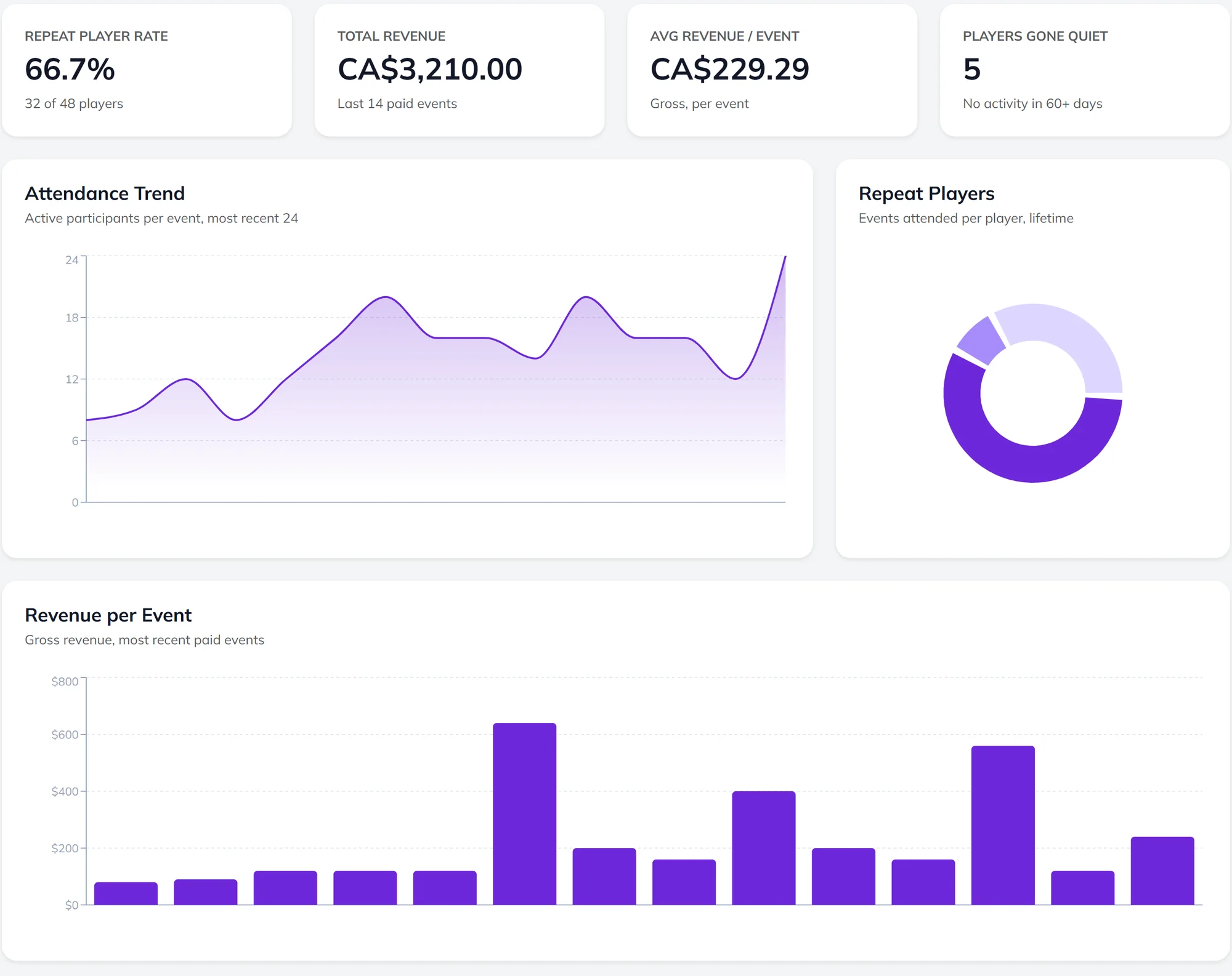Click the REPEAT PLAYER RATE card label
Screen dimensions: 1232x976
point(96,36)
